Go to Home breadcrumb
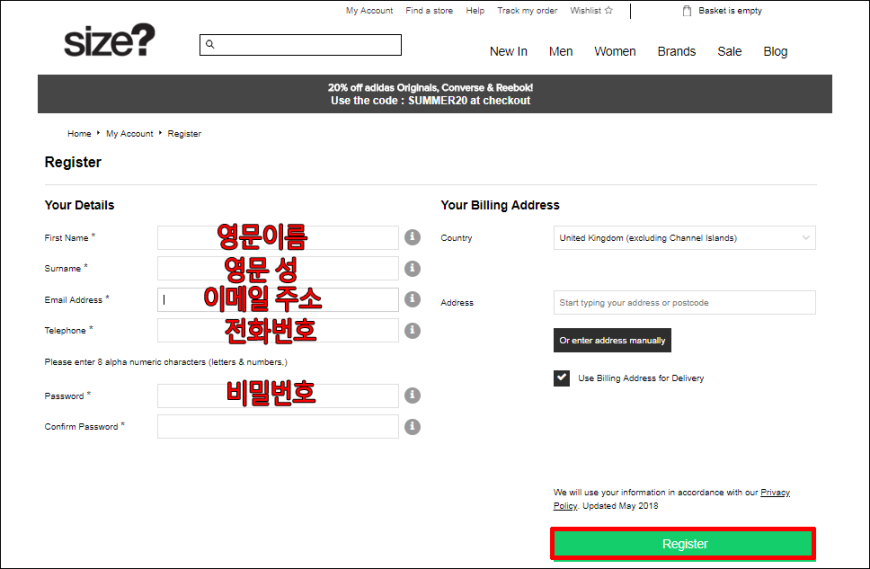870x569 pixels. pos(79,134)
